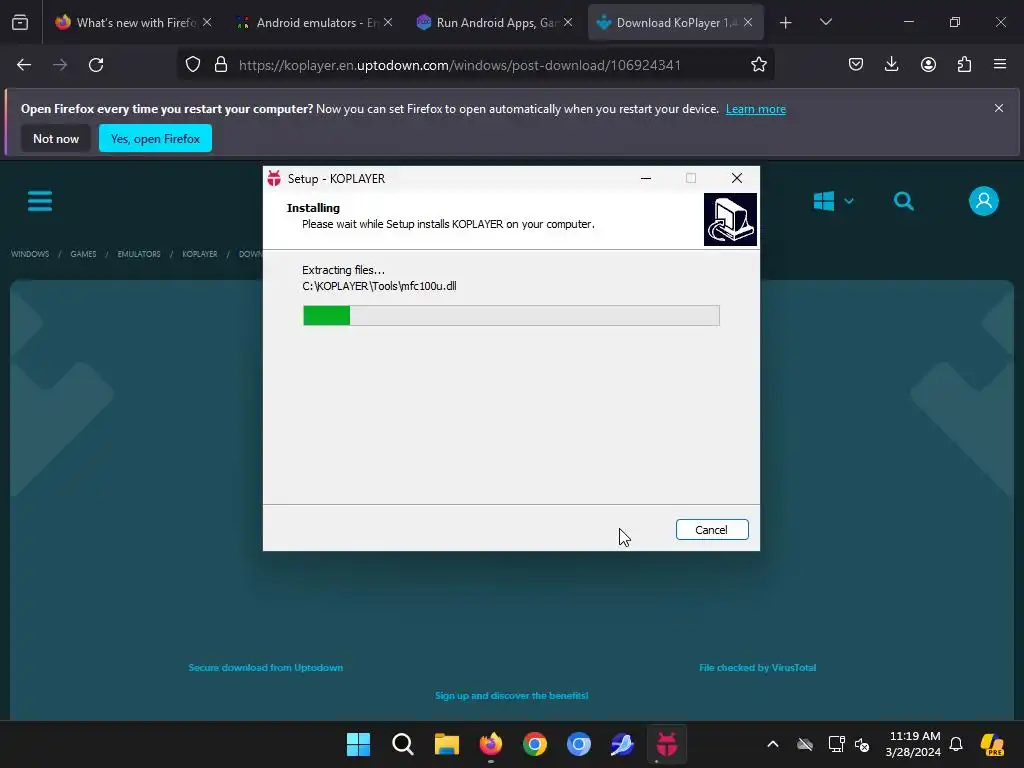
Task: Open Uptodown hamburger menu
Action: click(x=40, y=201)
